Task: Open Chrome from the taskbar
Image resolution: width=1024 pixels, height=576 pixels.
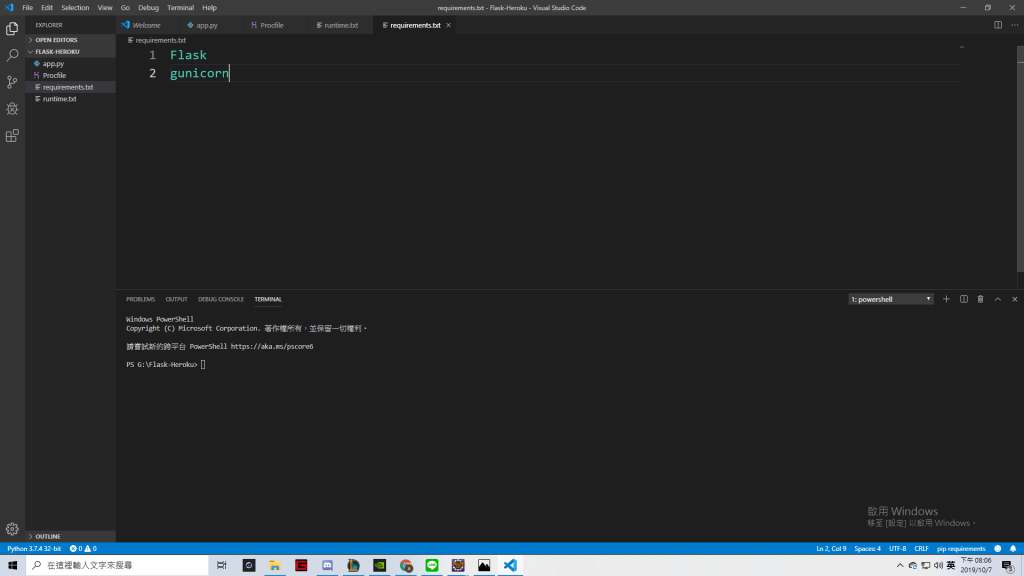Action: coord(406,565)
